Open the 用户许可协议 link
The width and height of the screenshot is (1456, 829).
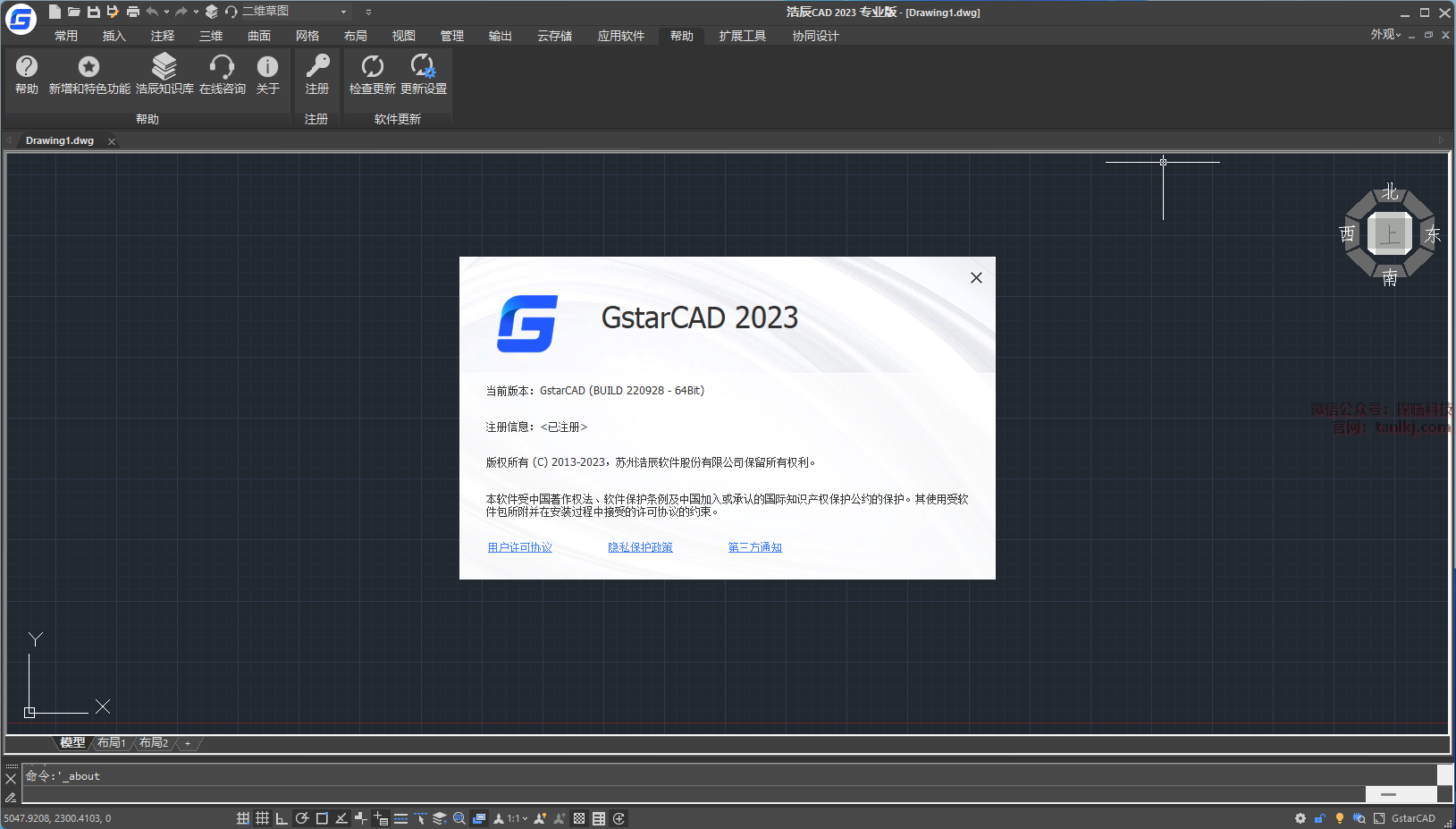[519, 547]
